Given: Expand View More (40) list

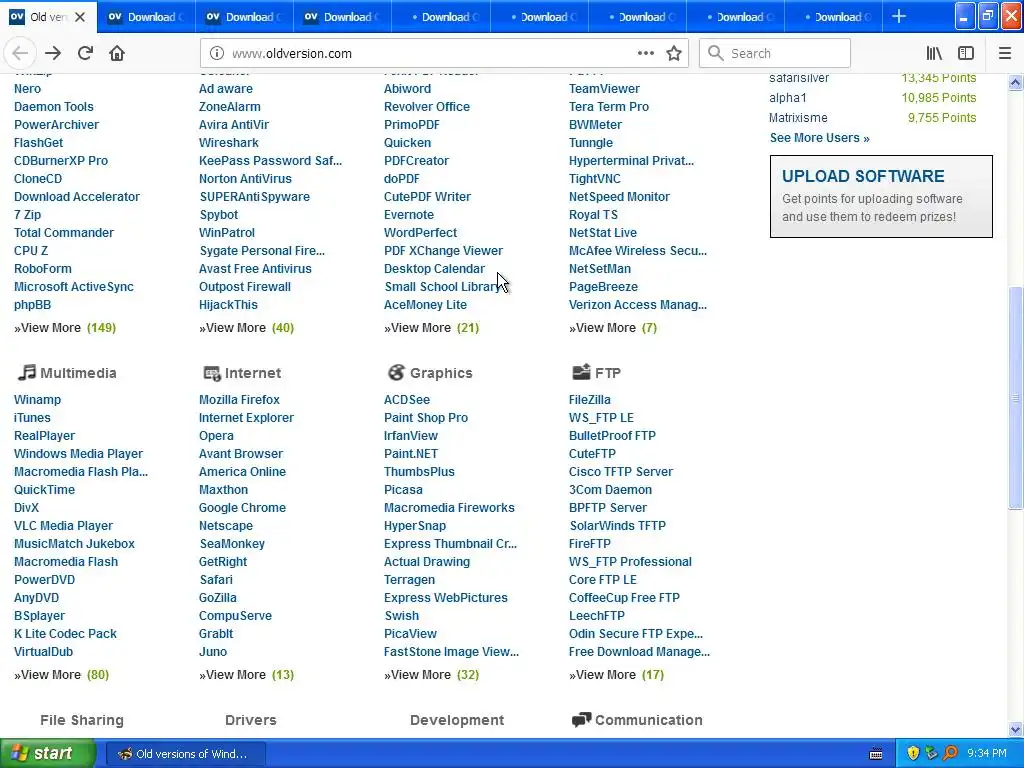Looking at the screenshot, I should pyautogui.click(x=247, y=328).
